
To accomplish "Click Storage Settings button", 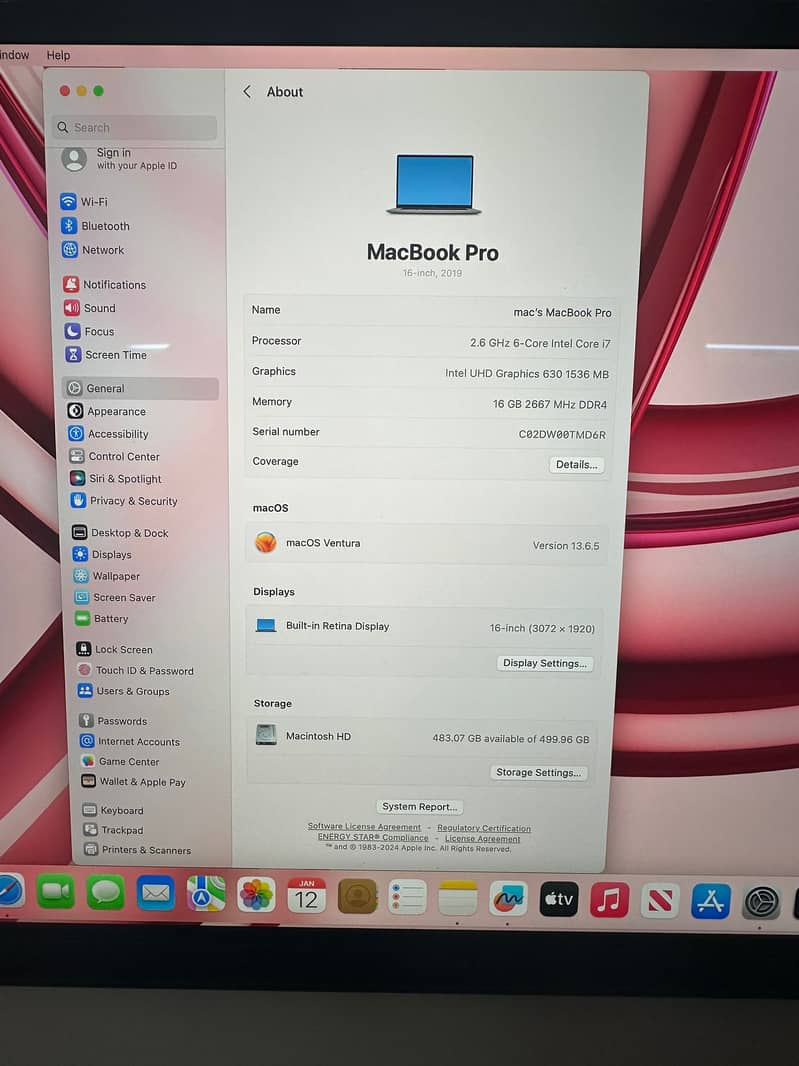I will pyautogui.click(x=539, y=773).
